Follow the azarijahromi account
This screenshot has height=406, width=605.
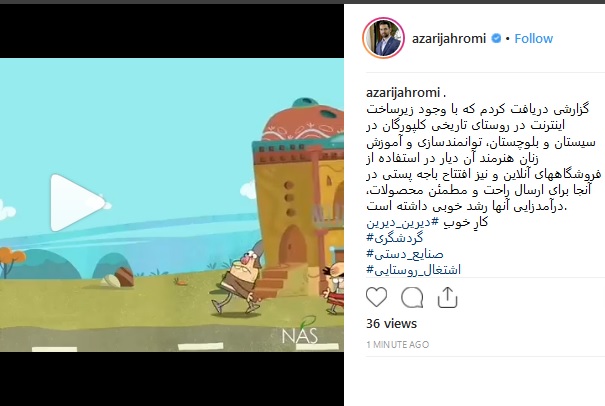tap(534, 39)
